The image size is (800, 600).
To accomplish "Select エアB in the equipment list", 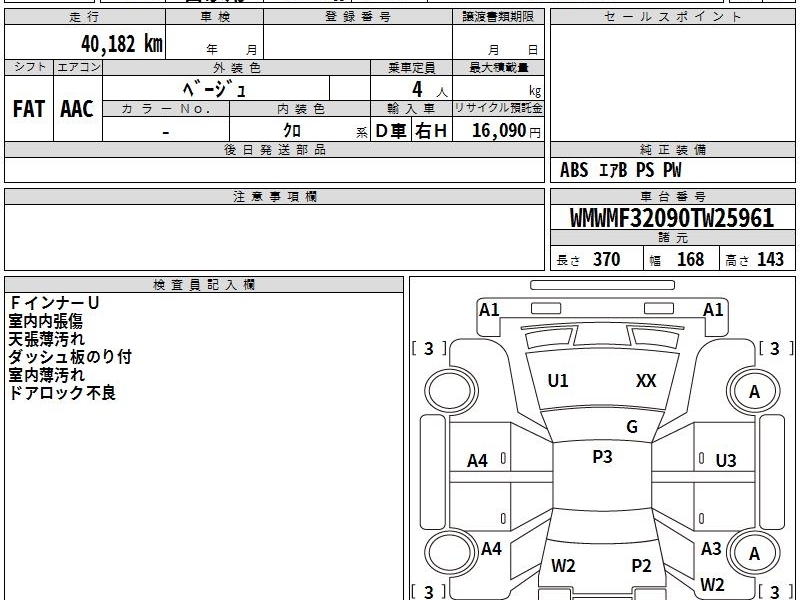I will 613,170.
